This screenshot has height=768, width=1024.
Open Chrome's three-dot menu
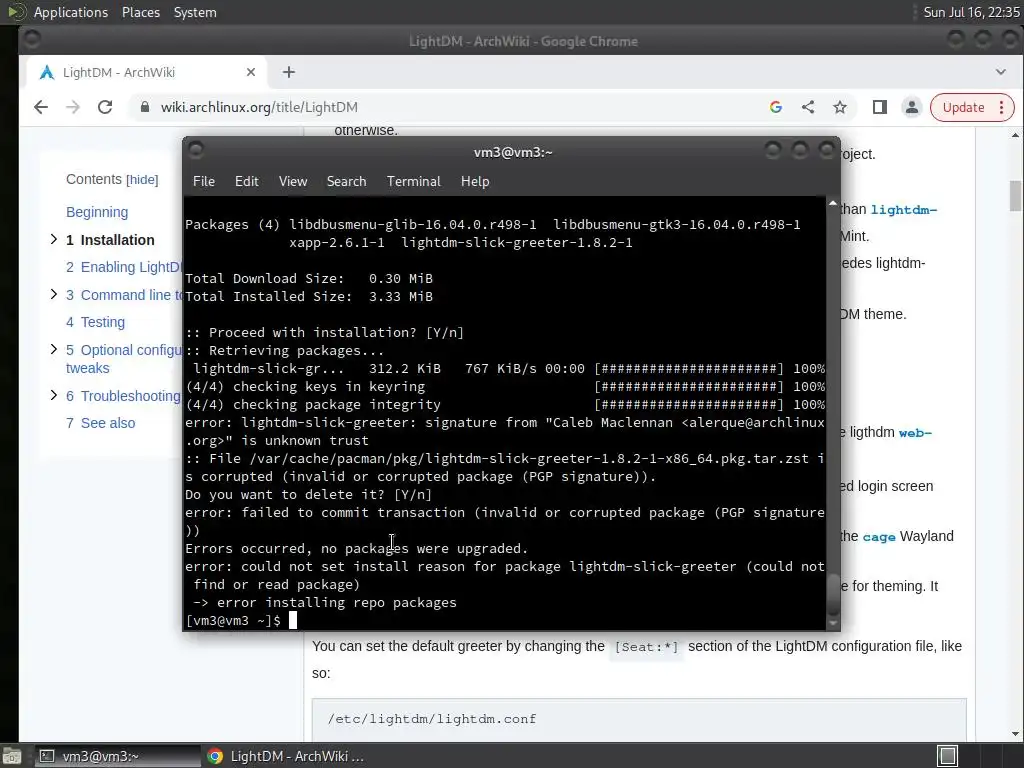1002,107
